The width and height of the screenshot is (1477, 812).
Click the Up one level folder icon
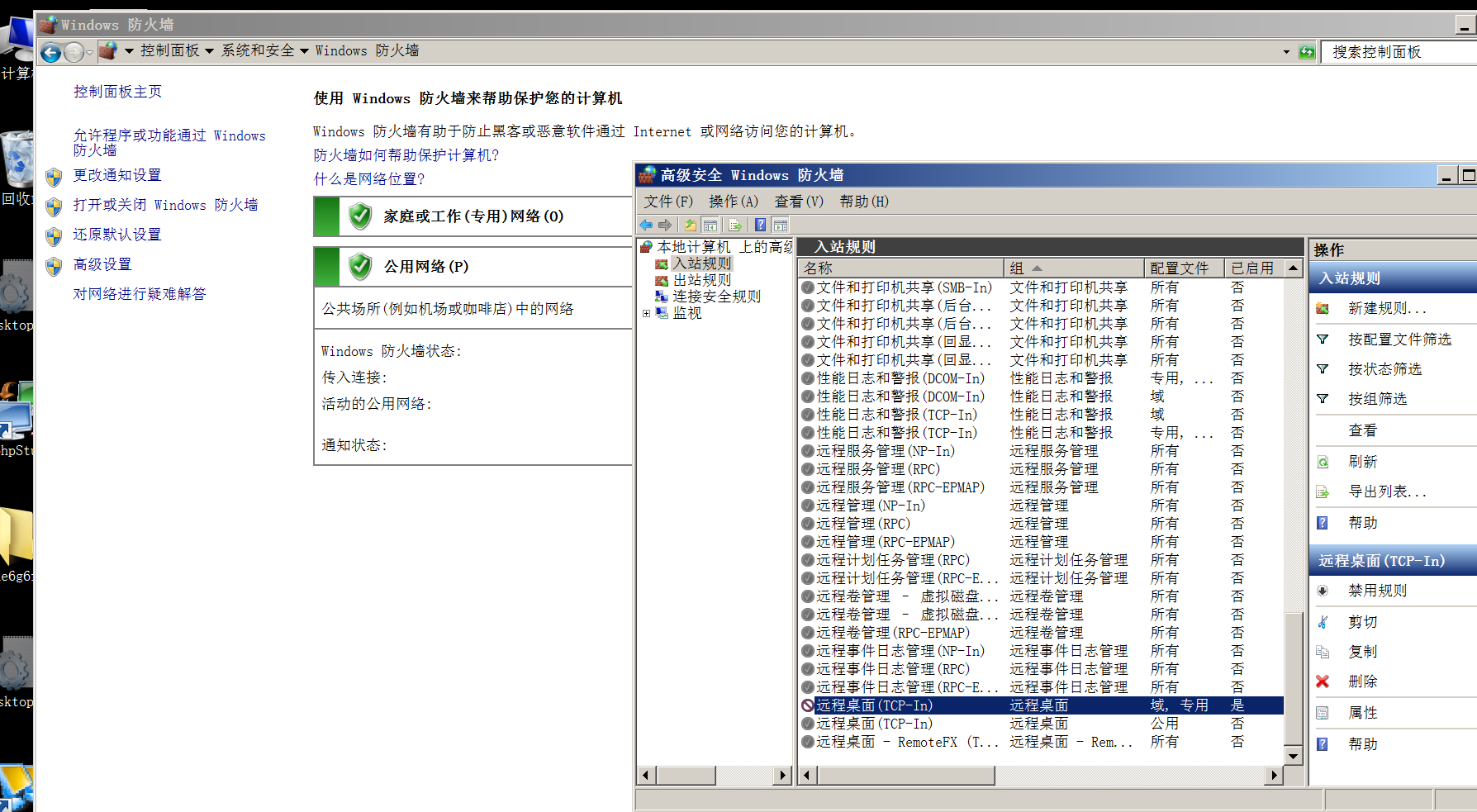click(691, 225)
